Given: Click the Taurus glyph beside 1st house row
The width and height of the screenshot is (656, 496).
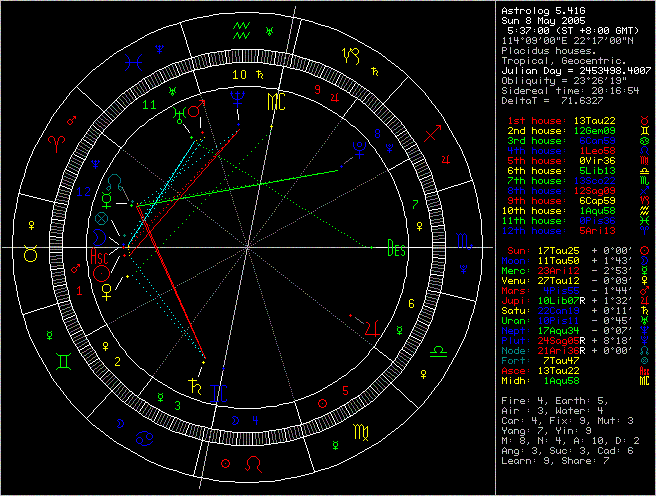Looking at the screenshot, I should coord(643,120).
